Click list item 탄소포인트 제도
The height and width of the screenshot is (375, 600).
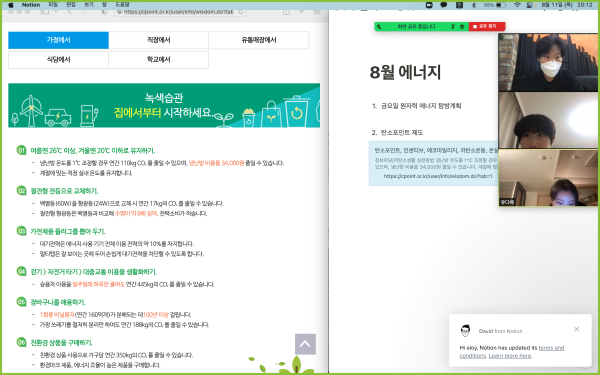click(x=402, y=132)
